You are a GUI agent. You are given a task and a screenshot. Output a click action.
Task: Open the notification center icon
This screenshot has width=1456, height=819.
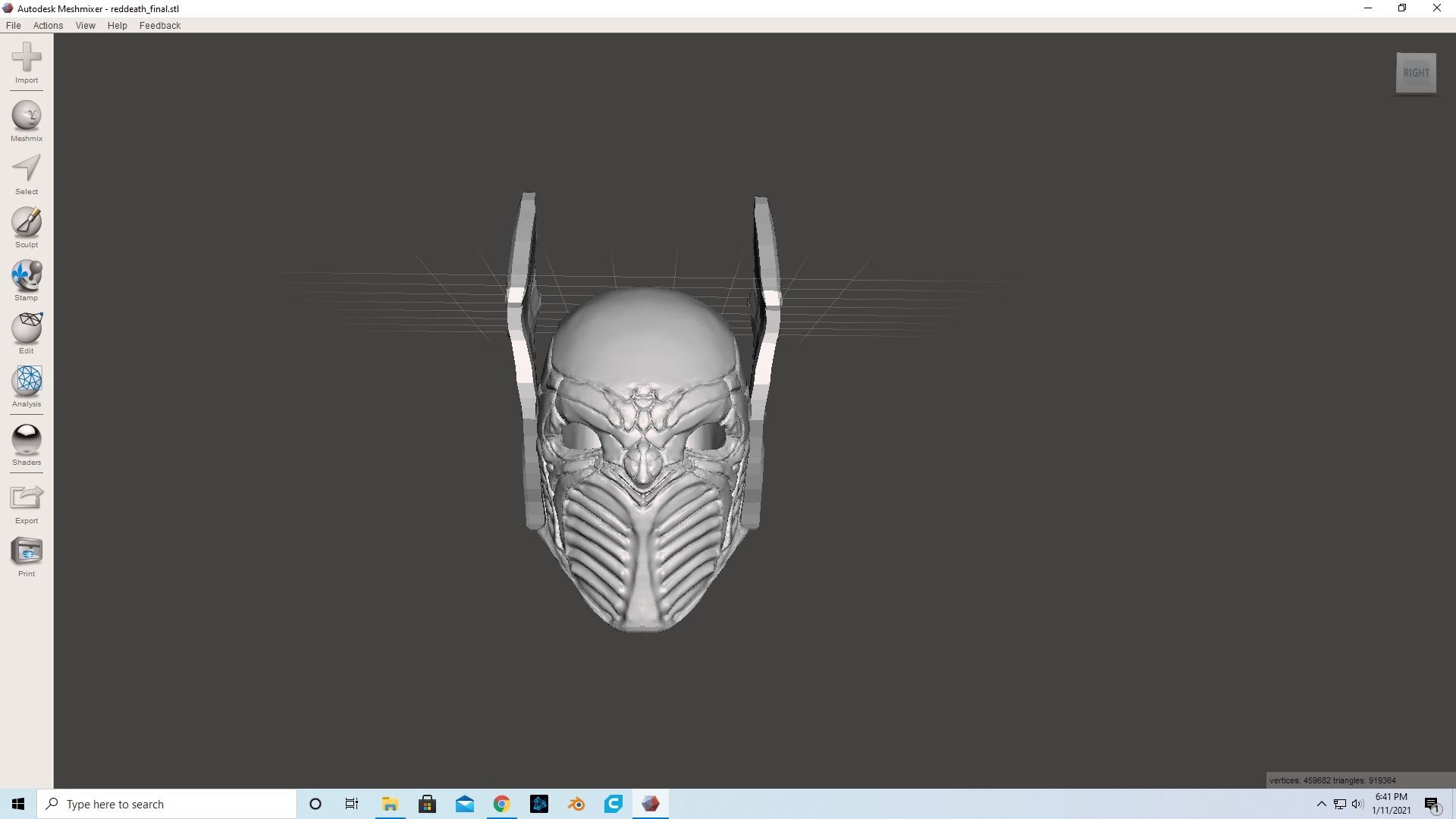(1432, 804)
